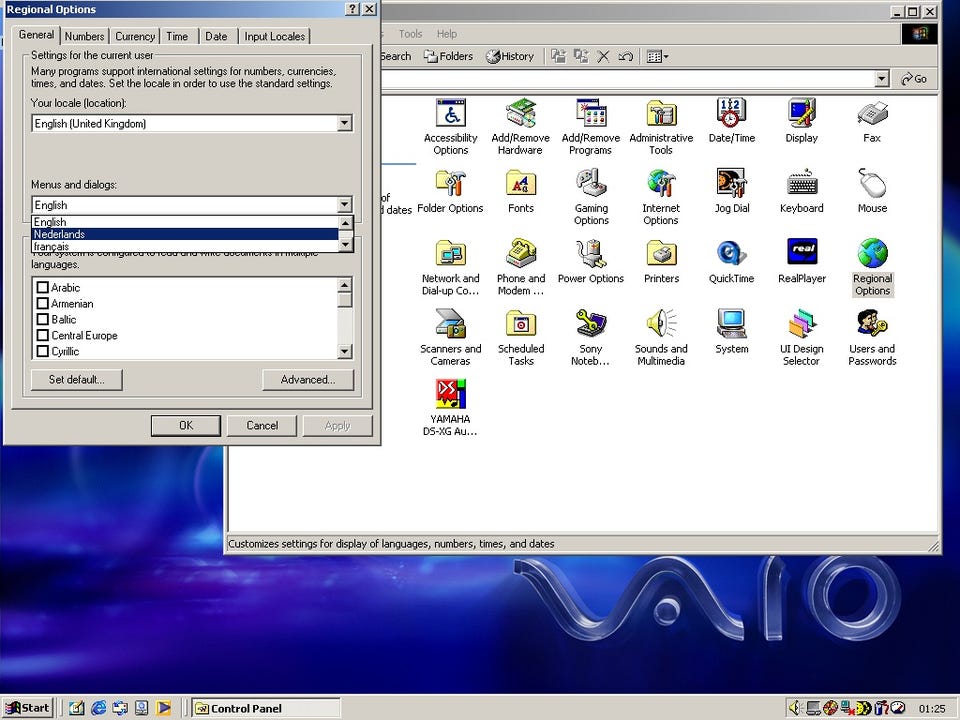Check the Cyrillic language checkbox

[43, 351]
